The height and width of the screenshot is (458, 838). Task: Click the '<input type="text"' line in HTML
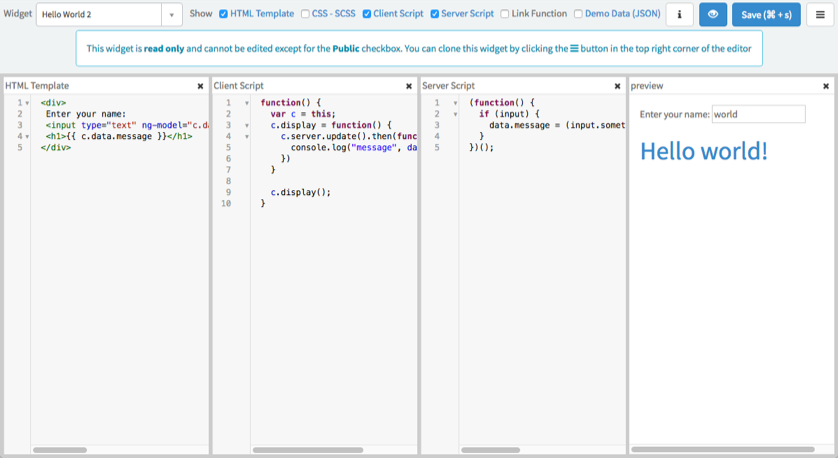[127, 125]
